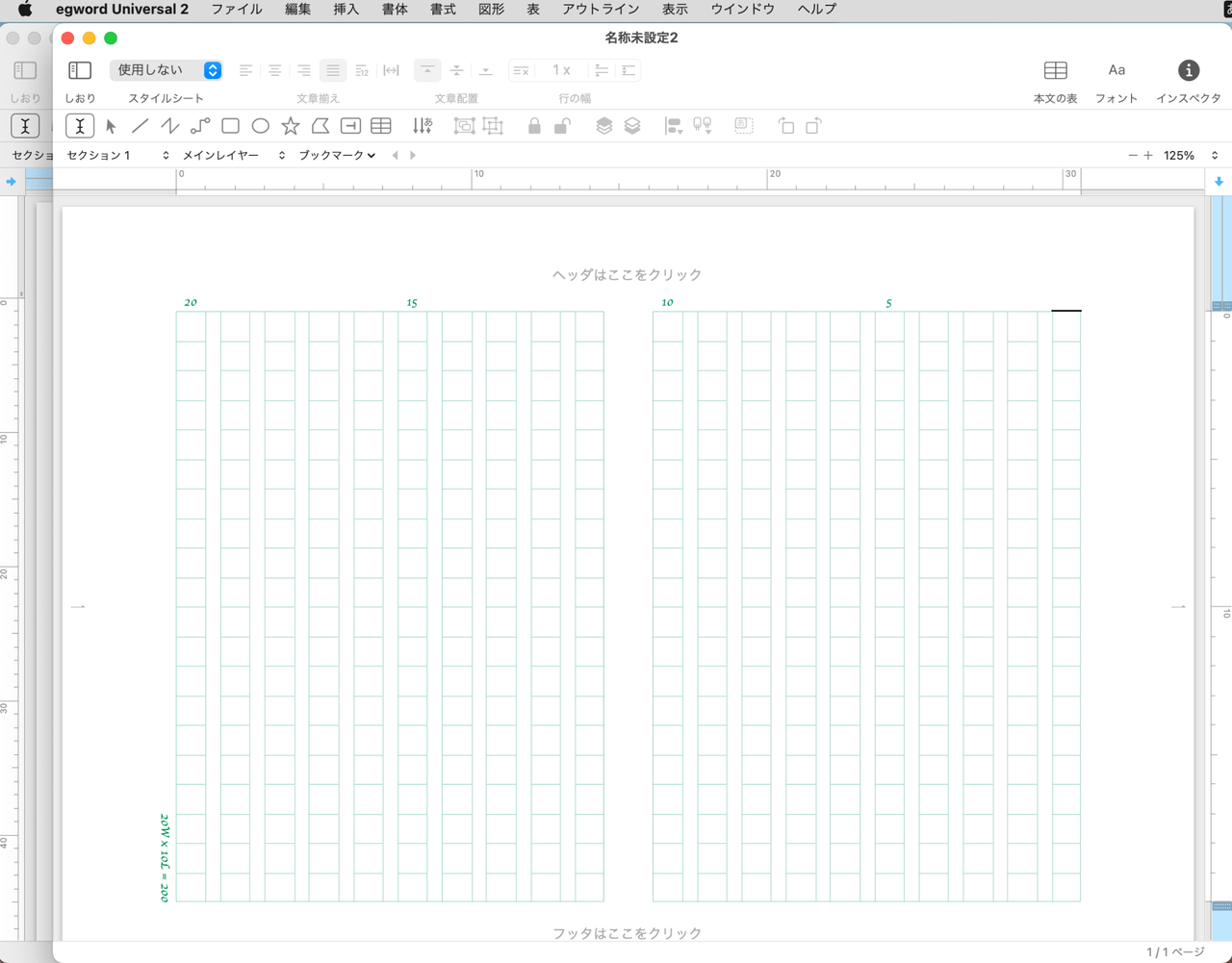The height and width of the screenshot is (963, 1232).
Task: Open the align objects icon menu
Action: point(674,126)
